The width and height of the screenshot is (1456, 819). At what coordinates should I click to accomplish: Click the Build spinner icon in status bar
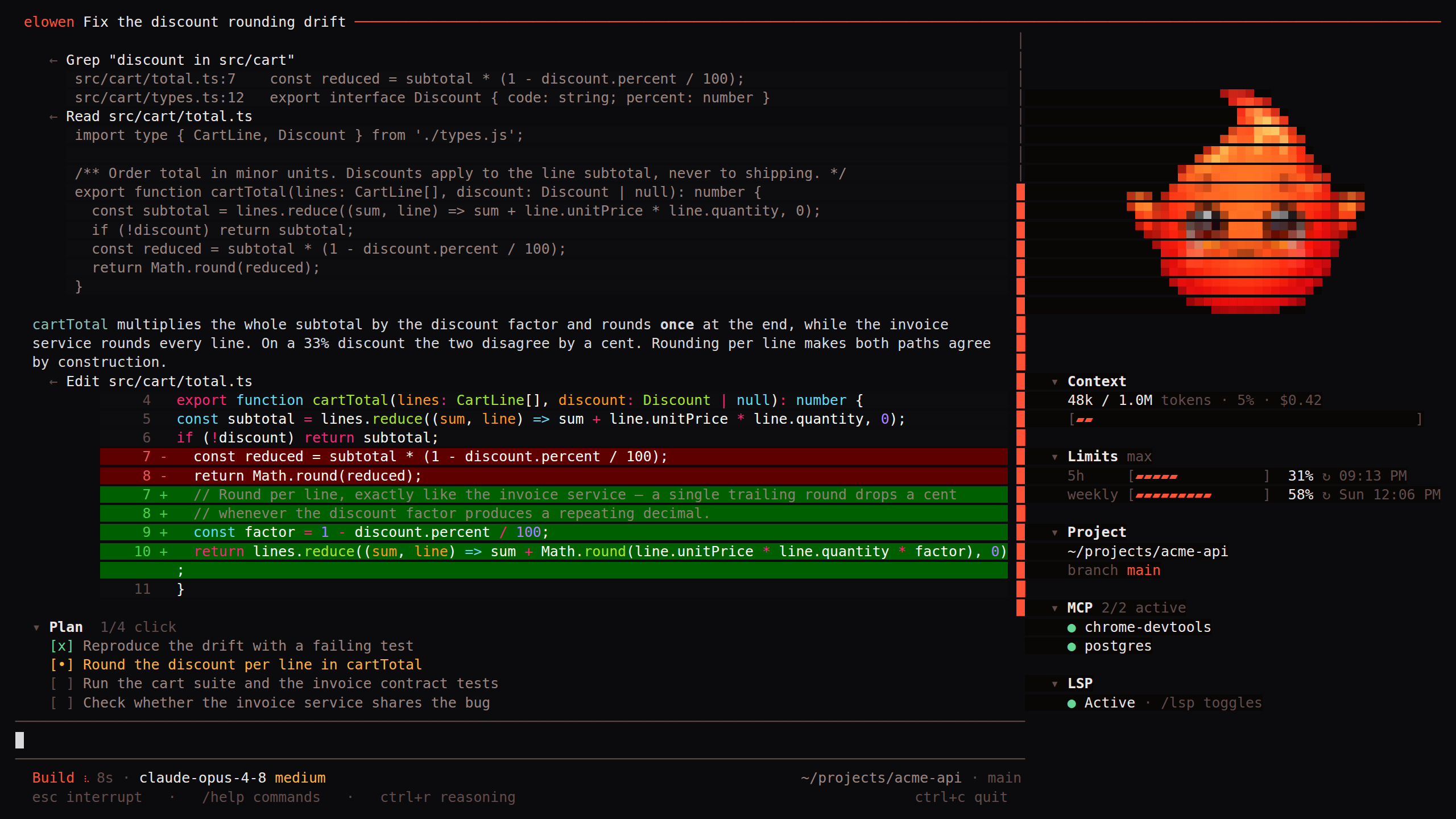(x=86, y=779)
